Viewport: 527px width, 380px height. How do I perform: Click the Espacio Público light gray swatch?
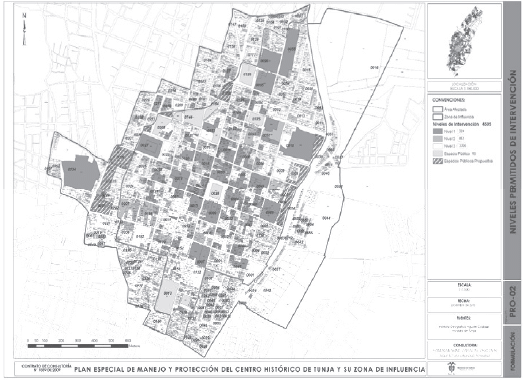pyautogui.click(x=437, y=154)
